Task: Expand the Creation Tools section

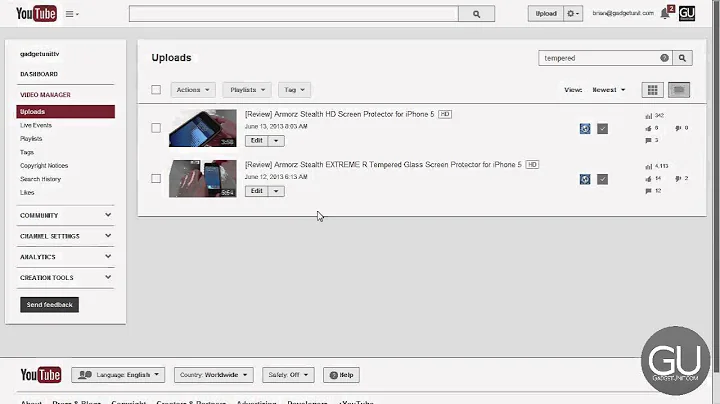Action: 65,277
